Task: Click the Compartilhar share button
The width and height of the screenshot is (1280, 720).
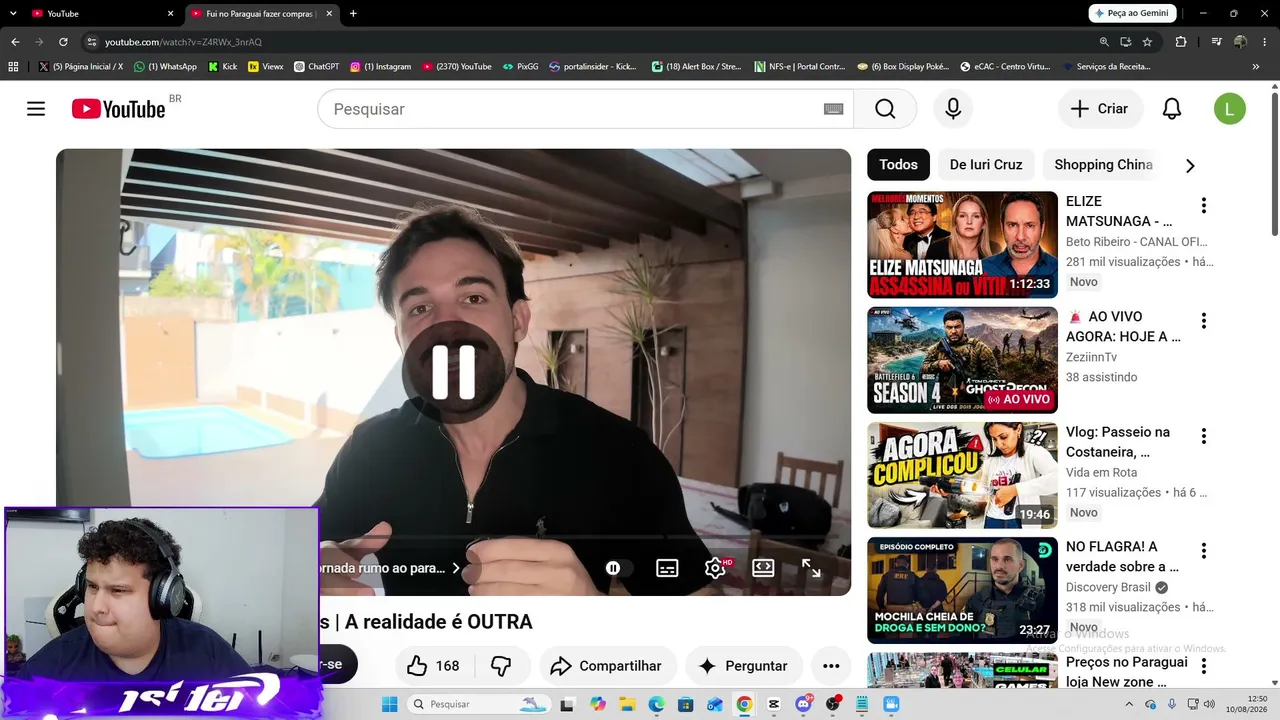Action: (607, 666)
